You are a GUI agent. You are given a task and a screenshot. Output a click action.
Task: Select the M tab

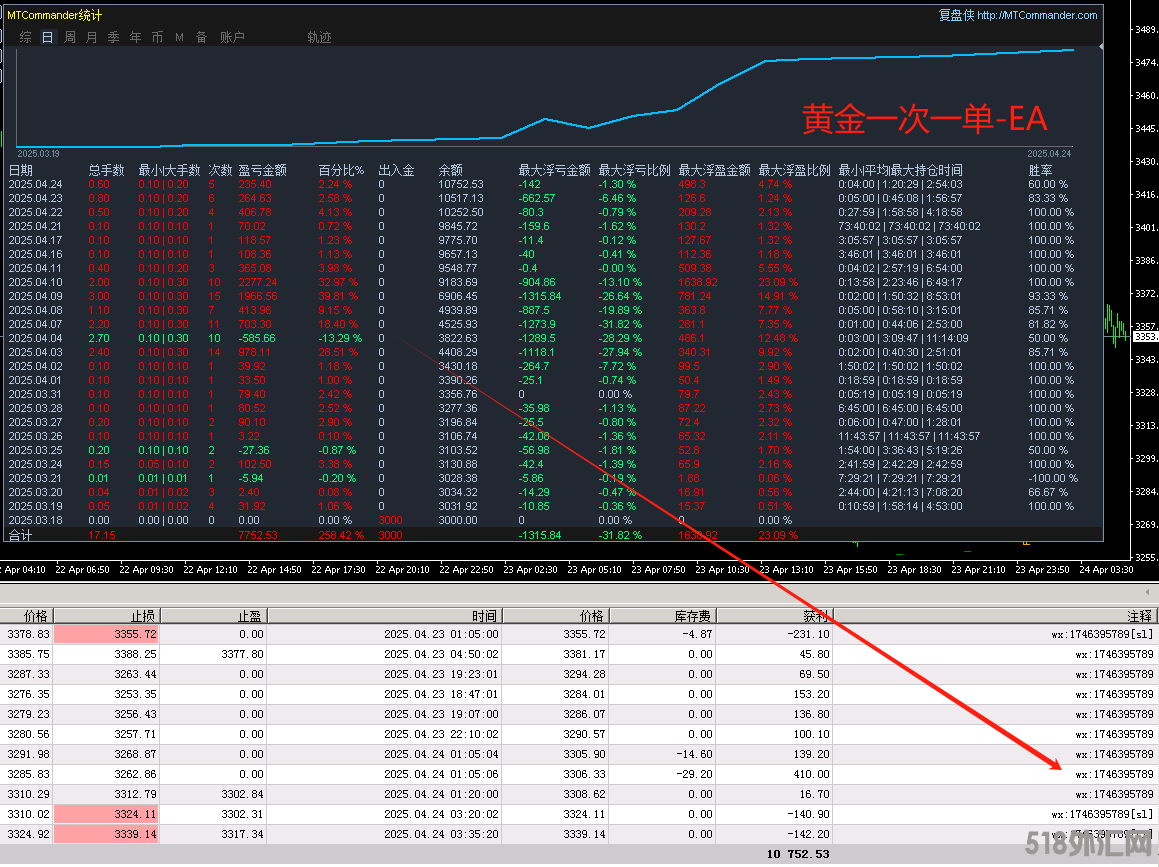180,37
